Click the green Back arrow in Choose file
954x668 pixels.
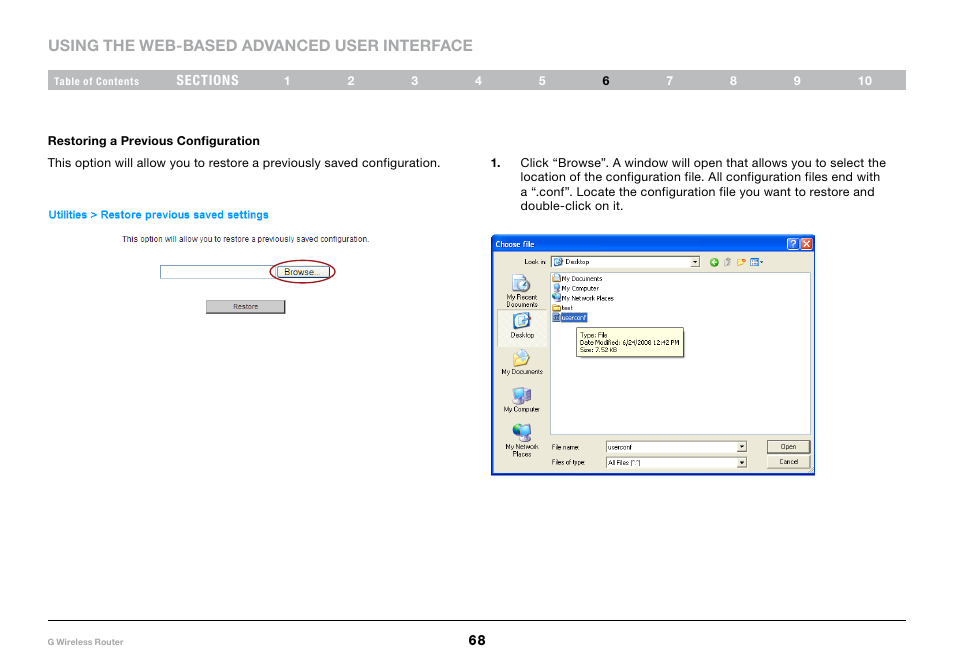pos(714,262)
